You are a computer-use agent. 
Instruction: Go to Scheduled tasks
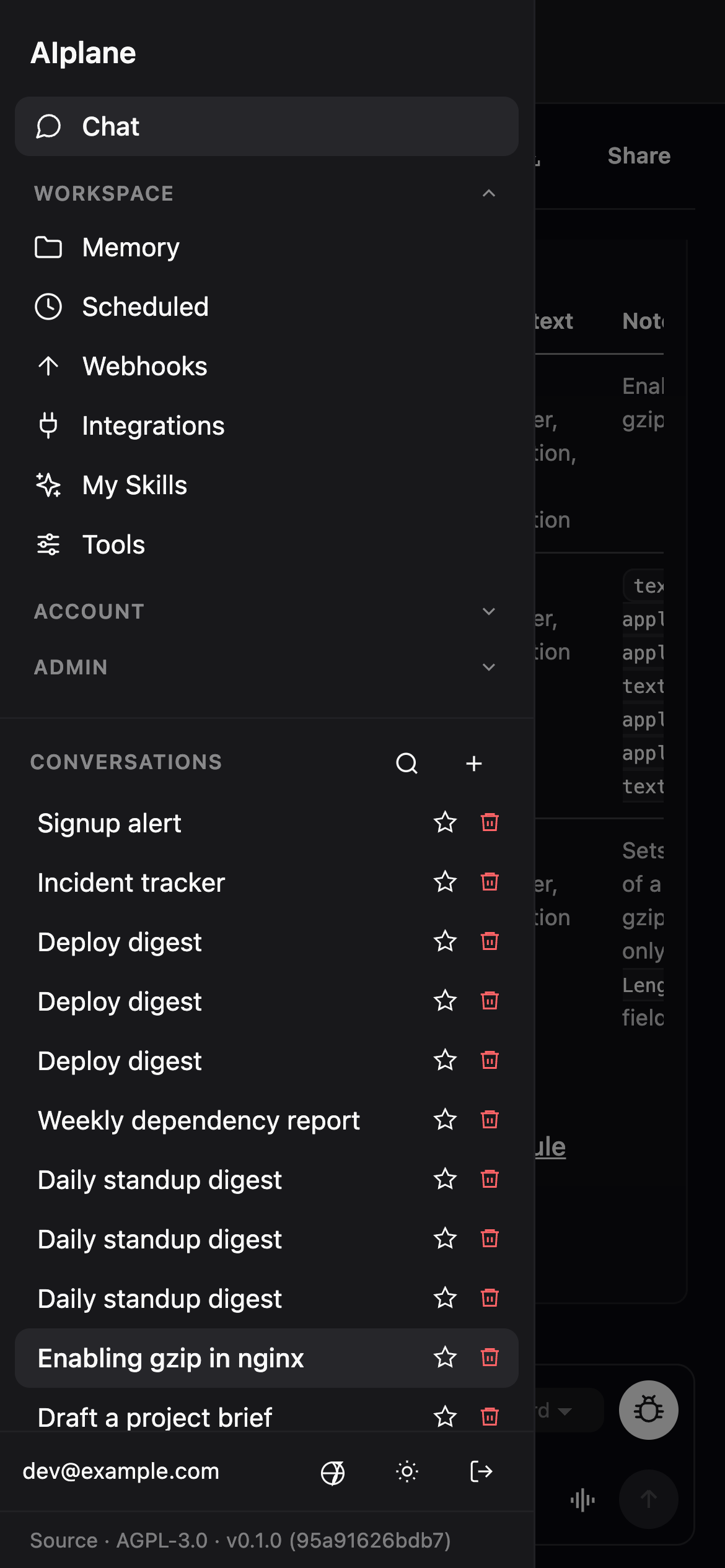(266, 307)
